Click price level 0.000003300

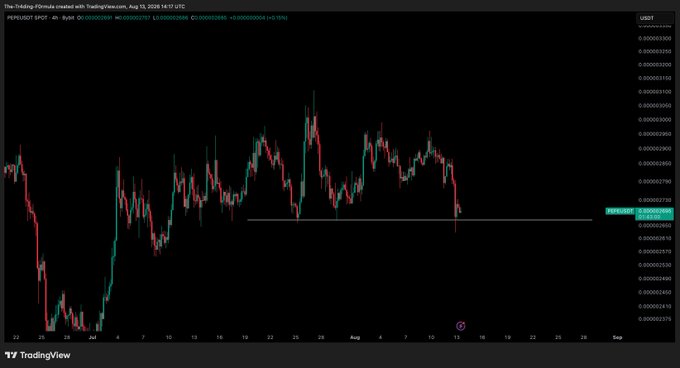(655, 38)
